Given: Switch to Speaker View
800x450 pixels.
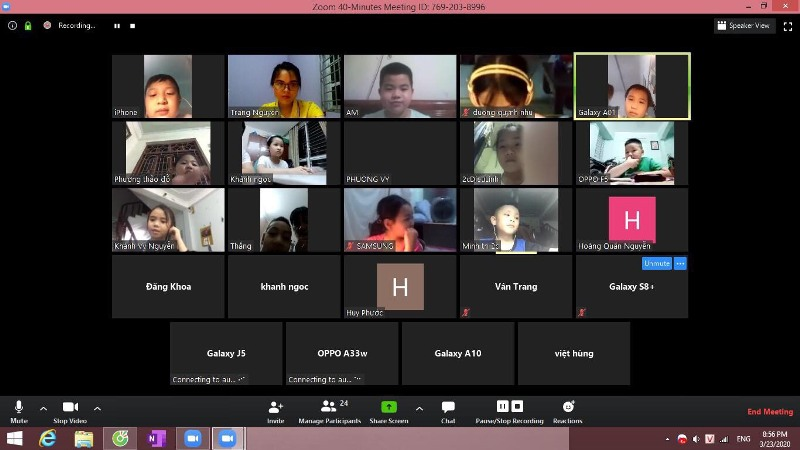Looking at the screenshot, I should (745, 25).
